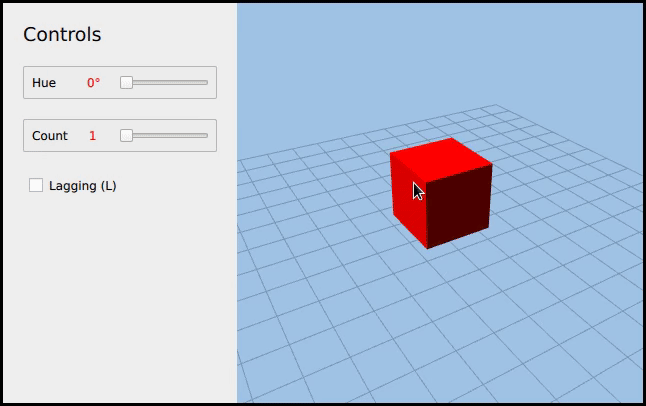Click the top face of the red cube
Screen dimensions: 646x406
coord(442,158)
